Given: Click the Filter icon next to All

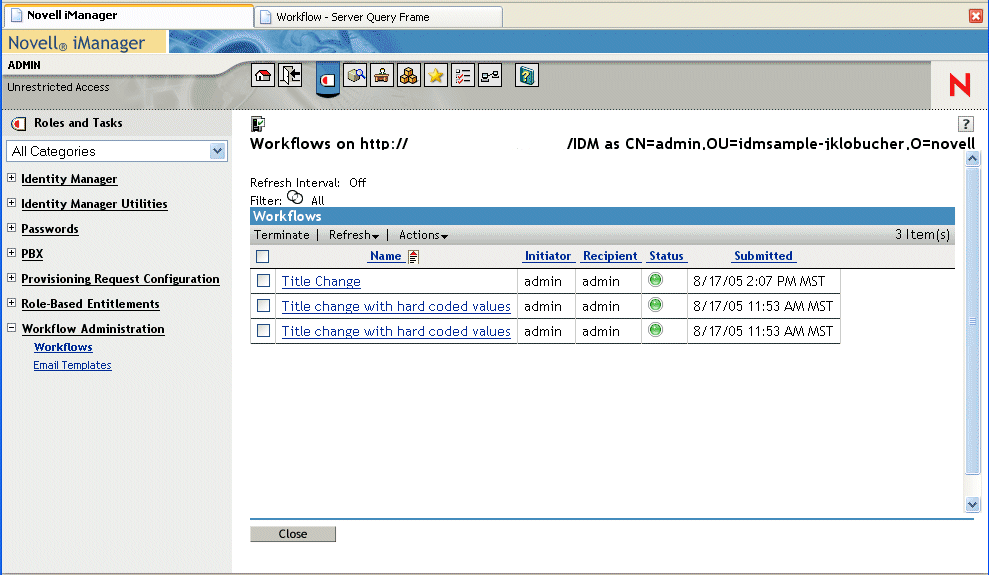Looking at the screenshot, I should 295,197.
